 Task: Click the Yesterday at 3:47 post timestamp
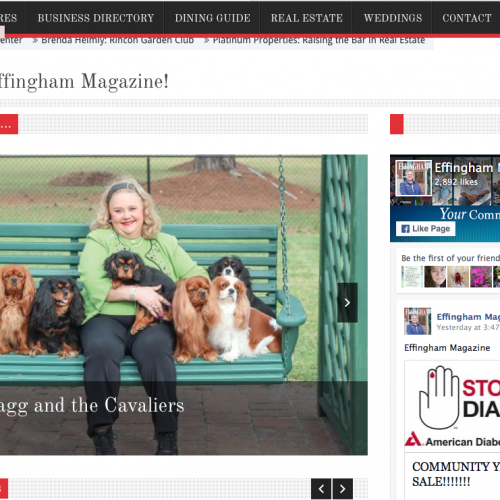pyautogui.click(x=468, y=327)
